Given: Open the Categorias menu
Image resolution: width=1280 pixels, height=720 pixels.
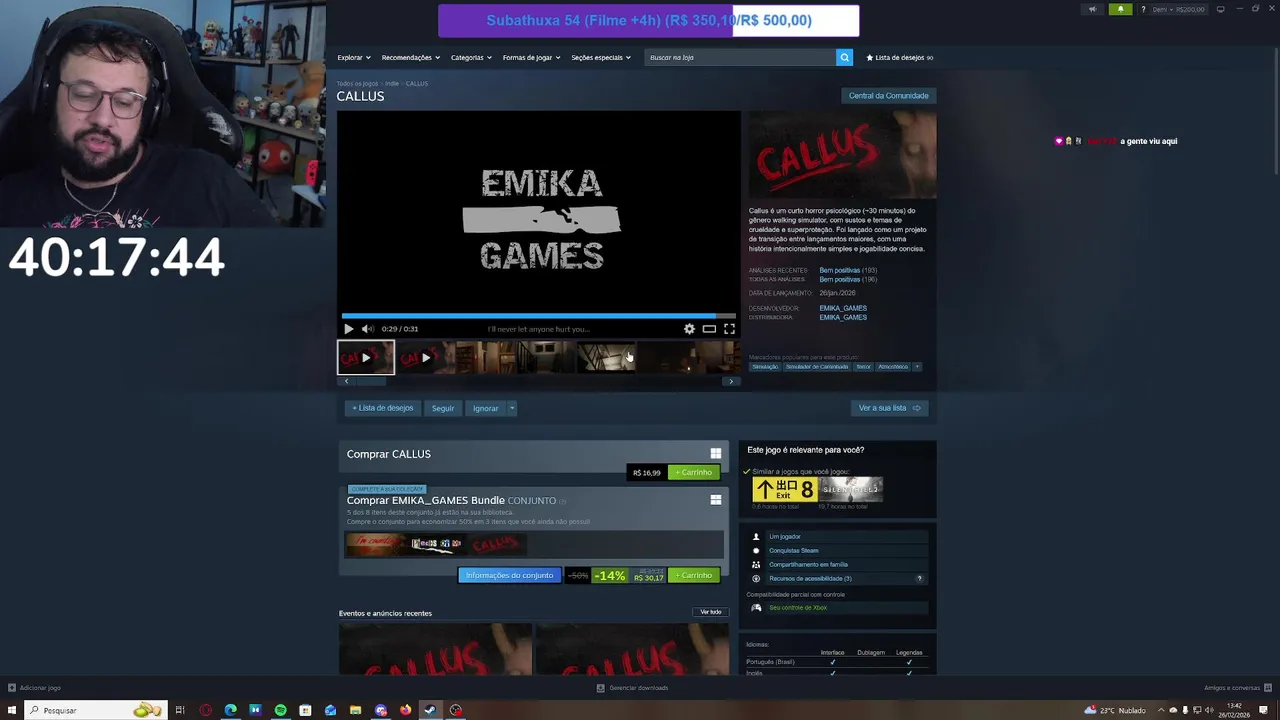Looking at the screenshot, I should [471, 57].
